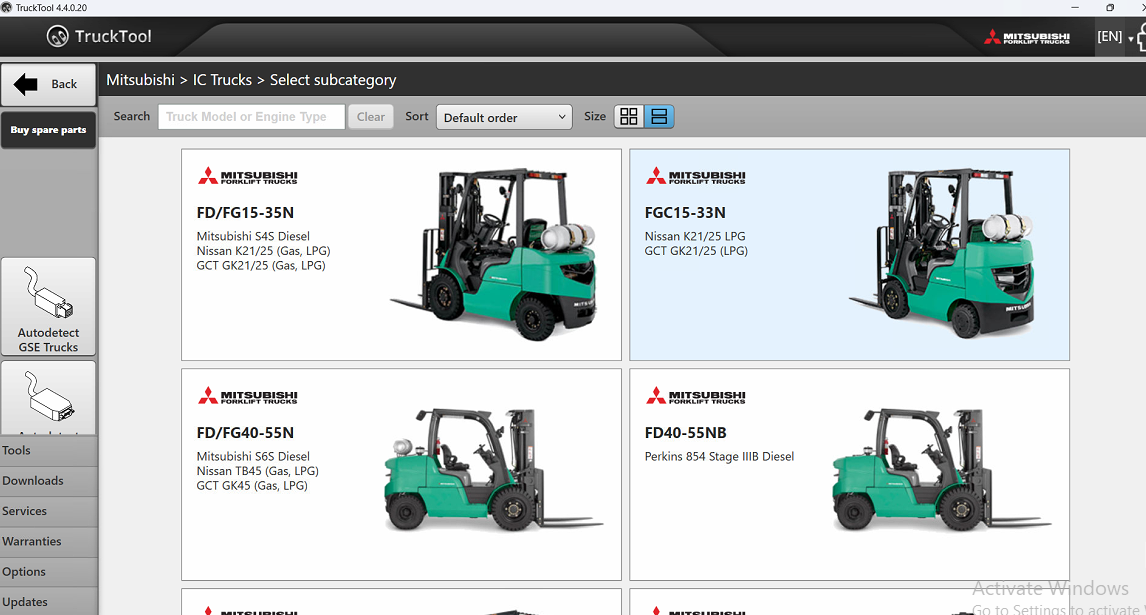Click the Mitsubishi logo in the FGC15-33N card

[x=695, y=176]
